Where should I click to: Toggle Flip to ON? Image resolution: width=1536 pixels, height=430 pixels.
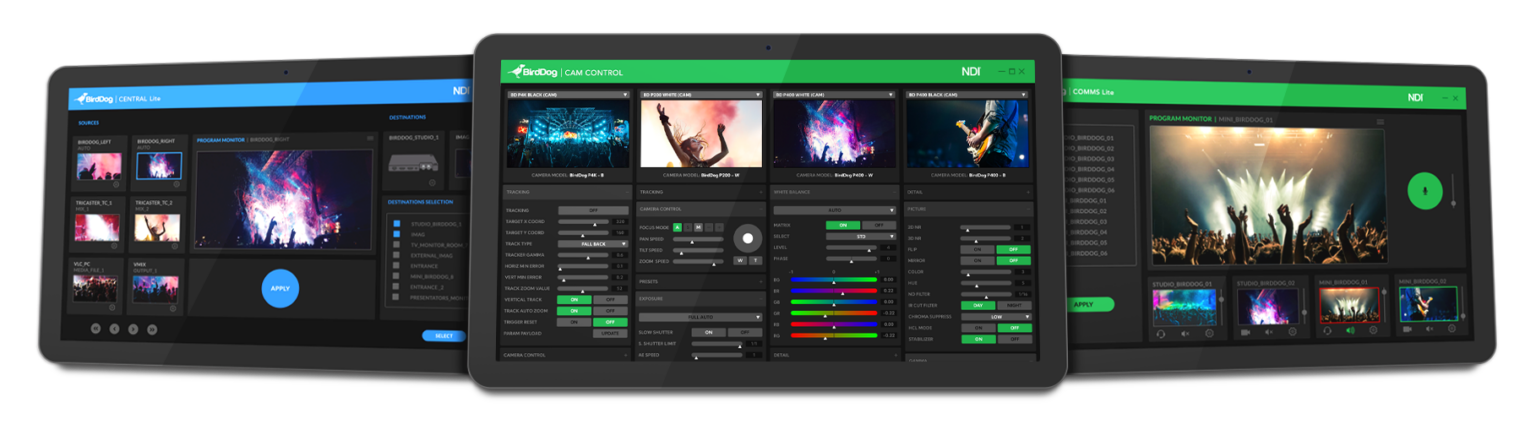coord(978,249)
